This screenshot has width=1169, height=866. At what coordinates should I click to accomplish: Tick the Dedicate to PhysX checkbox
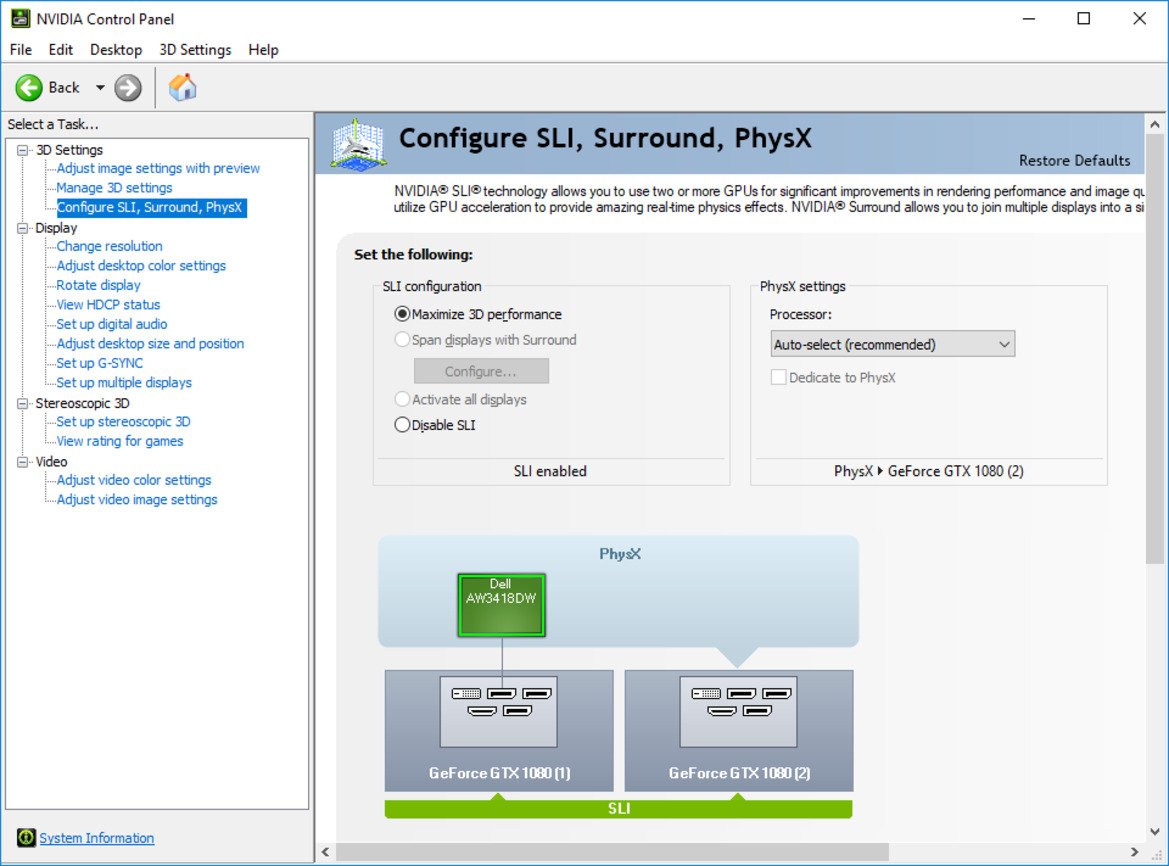point(778,377)
